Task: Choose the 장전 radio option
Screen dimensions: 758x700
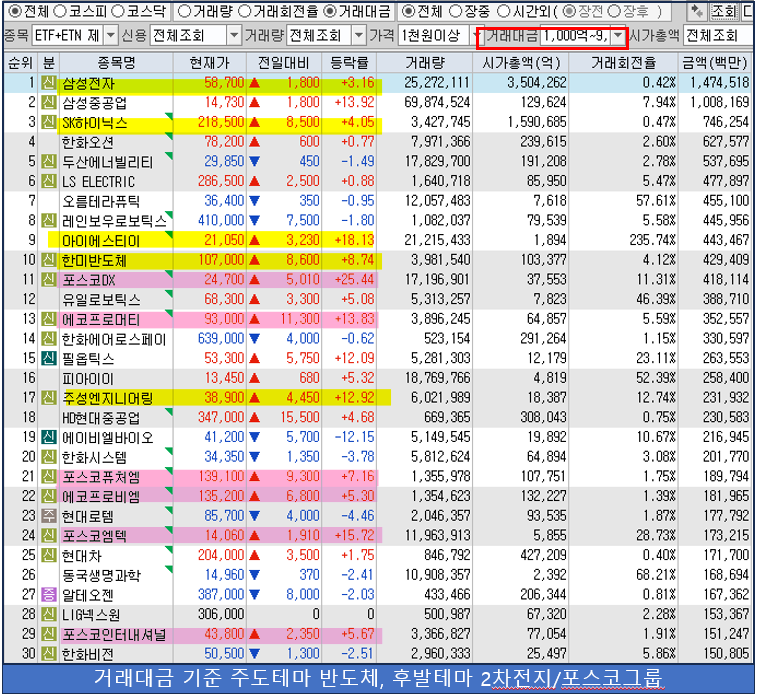Action: click(570, 11)
